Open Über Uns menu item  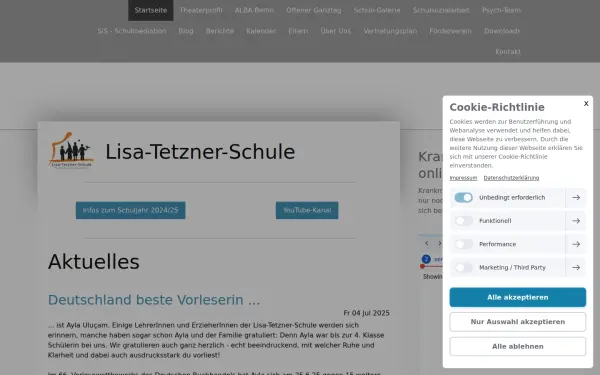(336, 31)
